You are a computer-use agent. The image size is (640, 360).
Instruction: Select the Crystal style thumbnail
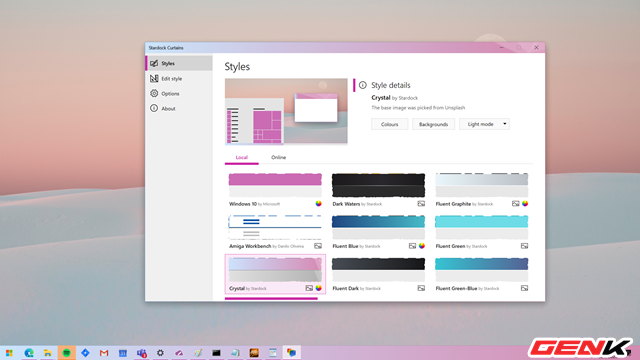coord(275,269)
